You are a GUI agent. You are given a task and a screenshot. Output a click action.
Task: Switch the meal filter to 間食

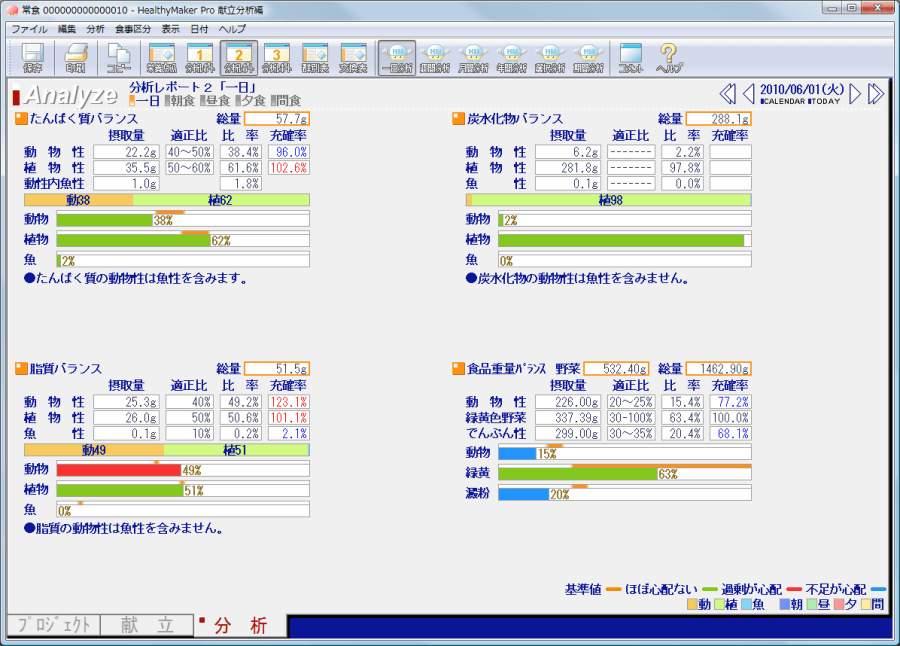(x=286, y=101)
